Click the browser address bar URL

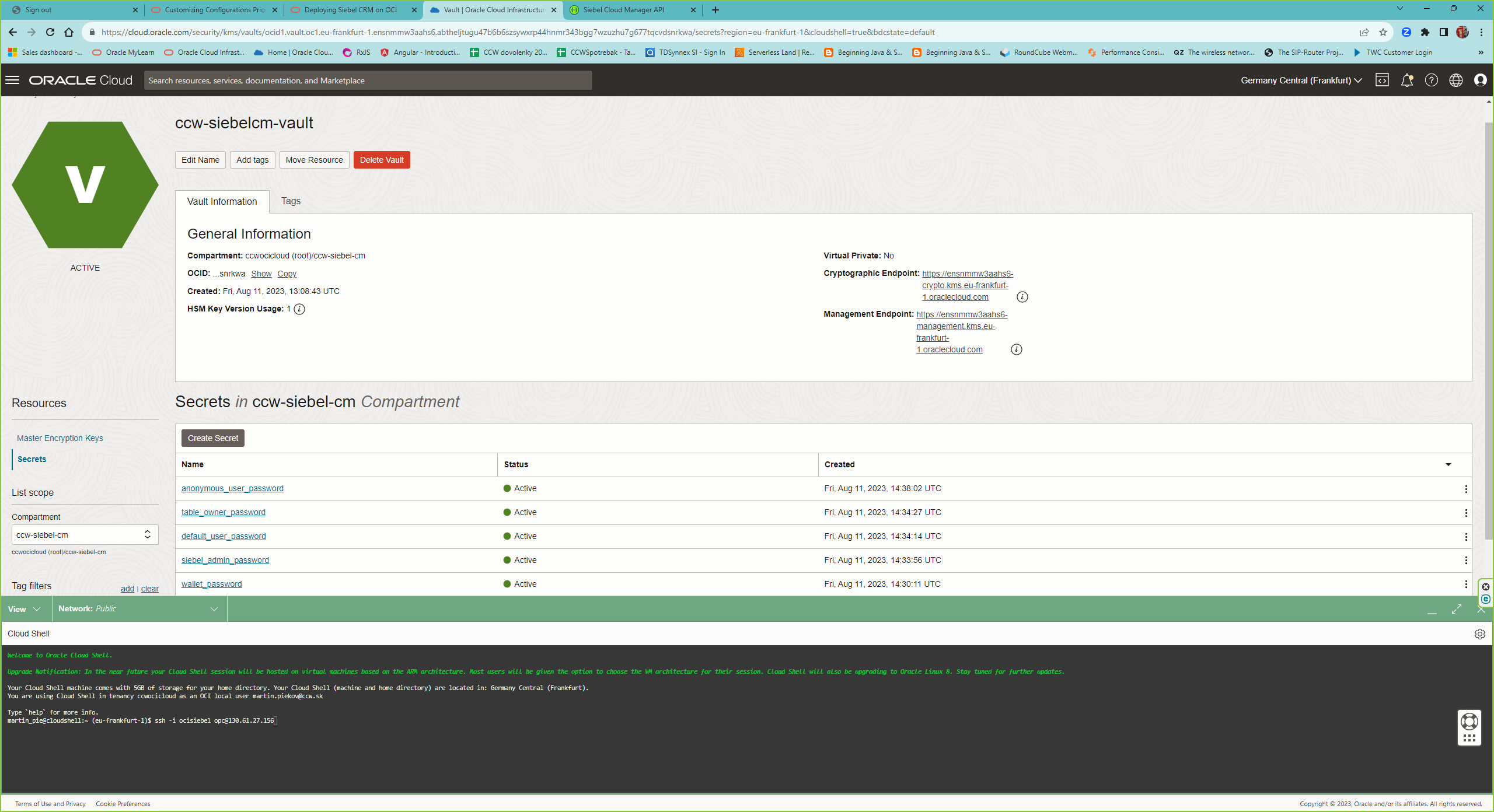(x=518, y=32)
